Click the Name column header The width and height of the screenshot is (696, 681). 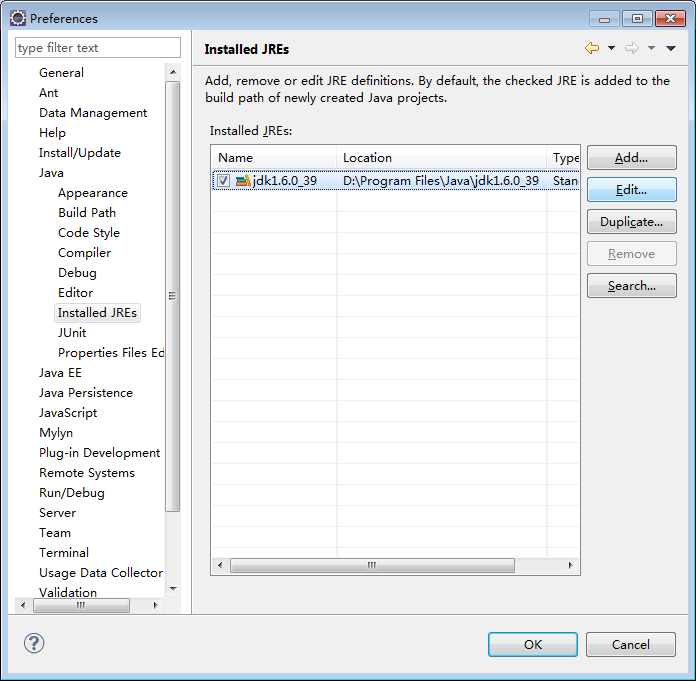click(274, 158)
